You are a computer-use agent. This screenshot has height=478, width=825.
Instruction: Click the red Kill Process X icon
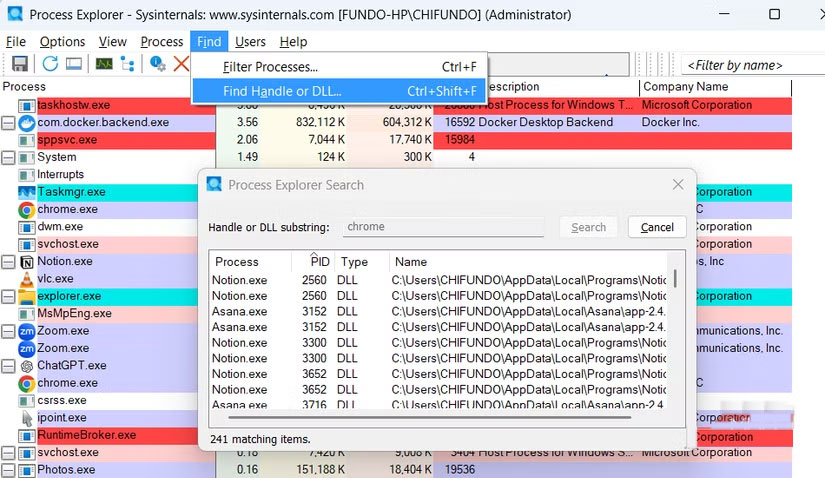pyautogui.click(x=181, y=64)
